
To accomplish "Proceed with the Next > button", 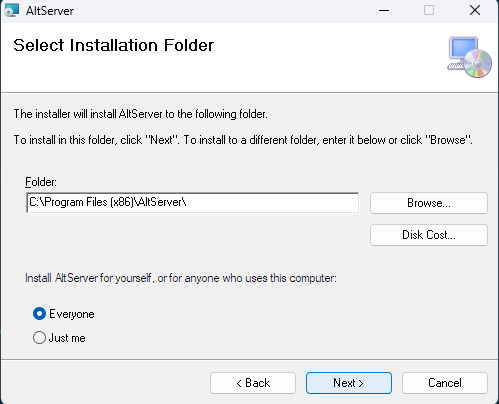I will tap(349, 383).
